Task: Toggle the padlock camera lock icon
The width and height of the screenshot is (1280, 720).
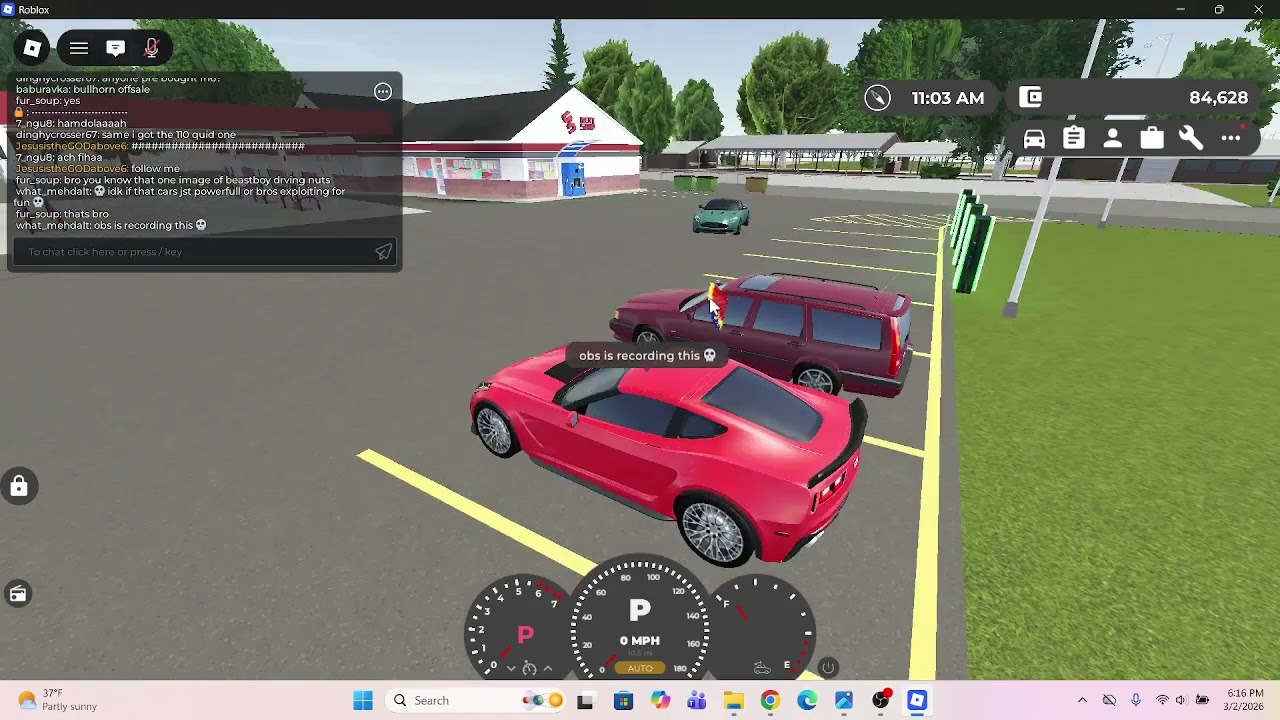Action: coord(19,487)
